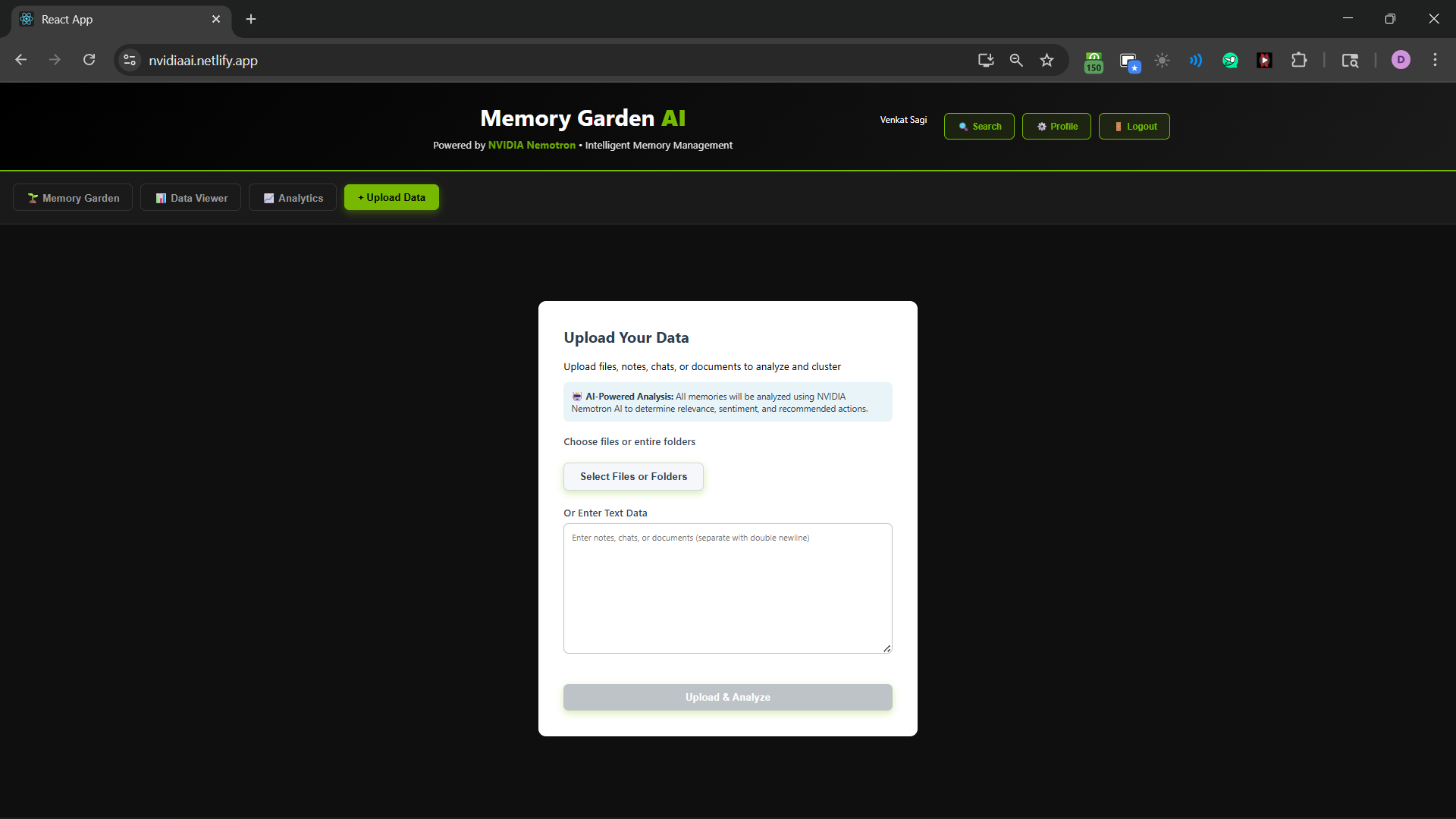Click the zoom magnifier icon in address bar

[1016, 61]
